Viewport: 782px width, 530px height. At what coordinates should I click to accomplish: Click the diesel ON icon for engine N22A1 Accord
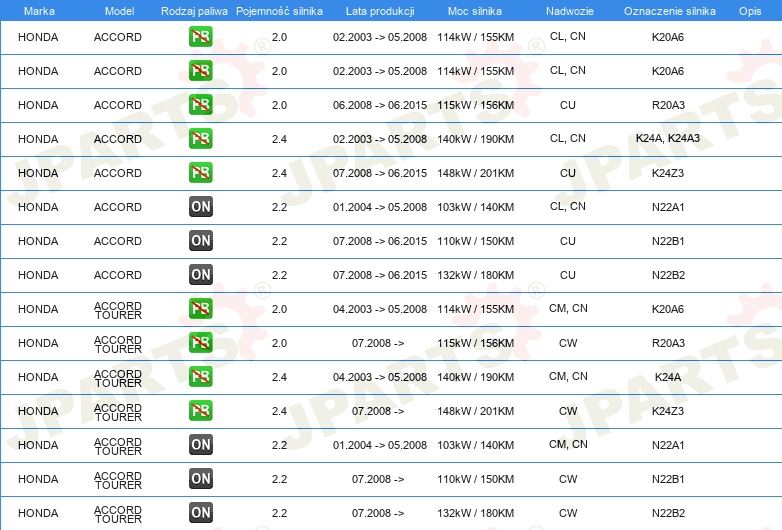point(200,206)
